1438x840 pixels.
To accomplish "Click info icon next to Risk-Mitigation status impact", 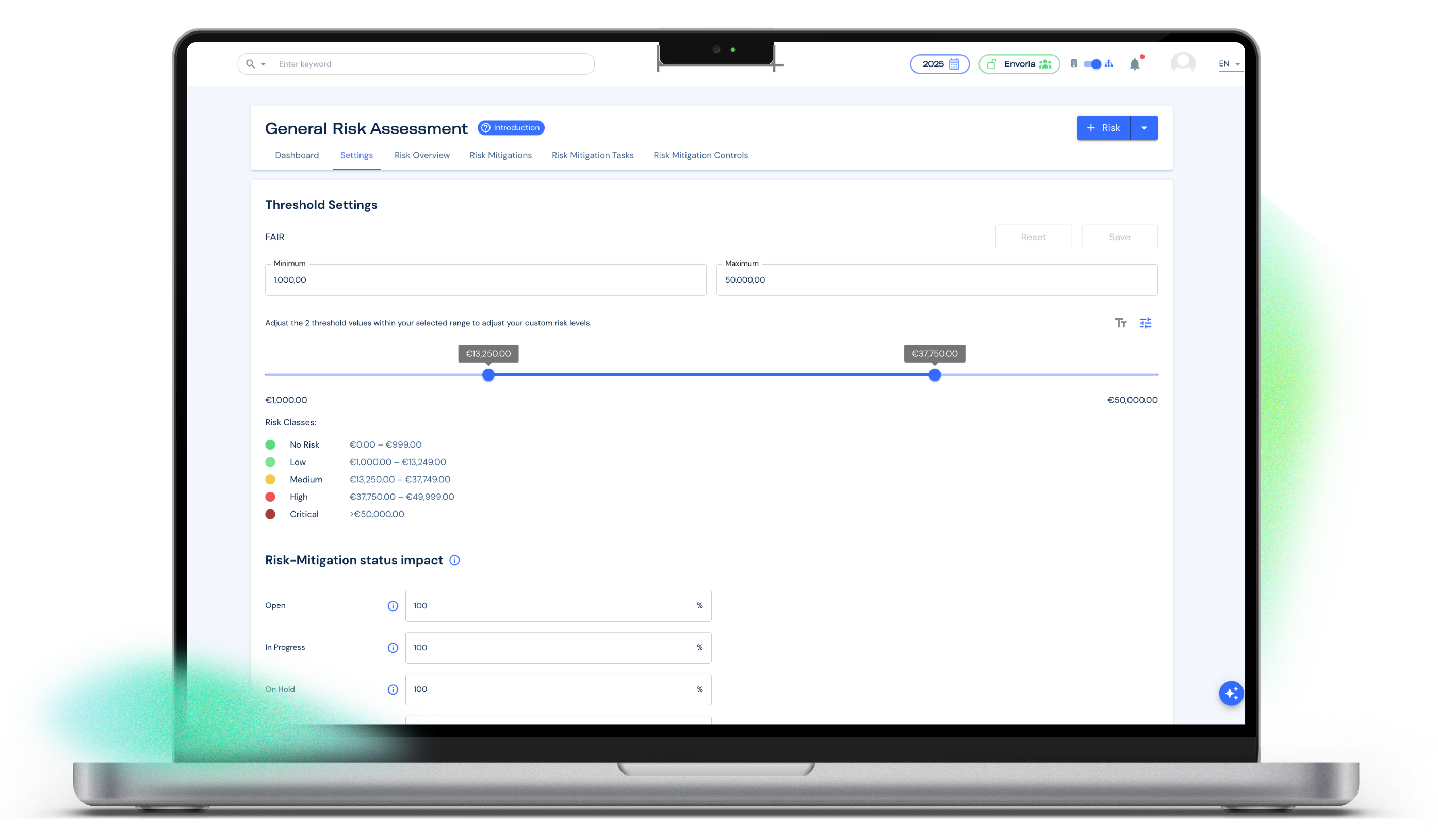I will (454, 560).
